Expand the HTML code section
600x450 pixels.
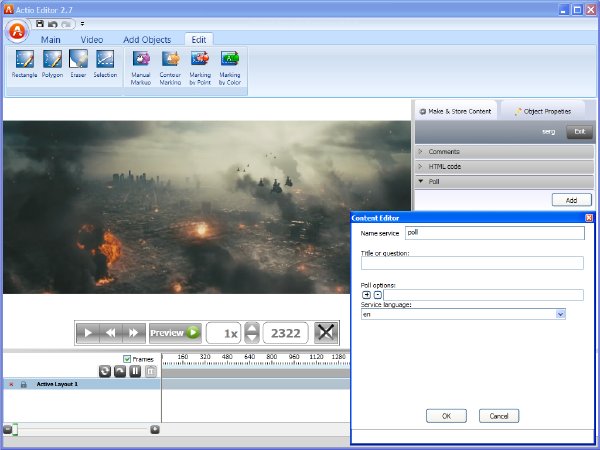(505, 166)
